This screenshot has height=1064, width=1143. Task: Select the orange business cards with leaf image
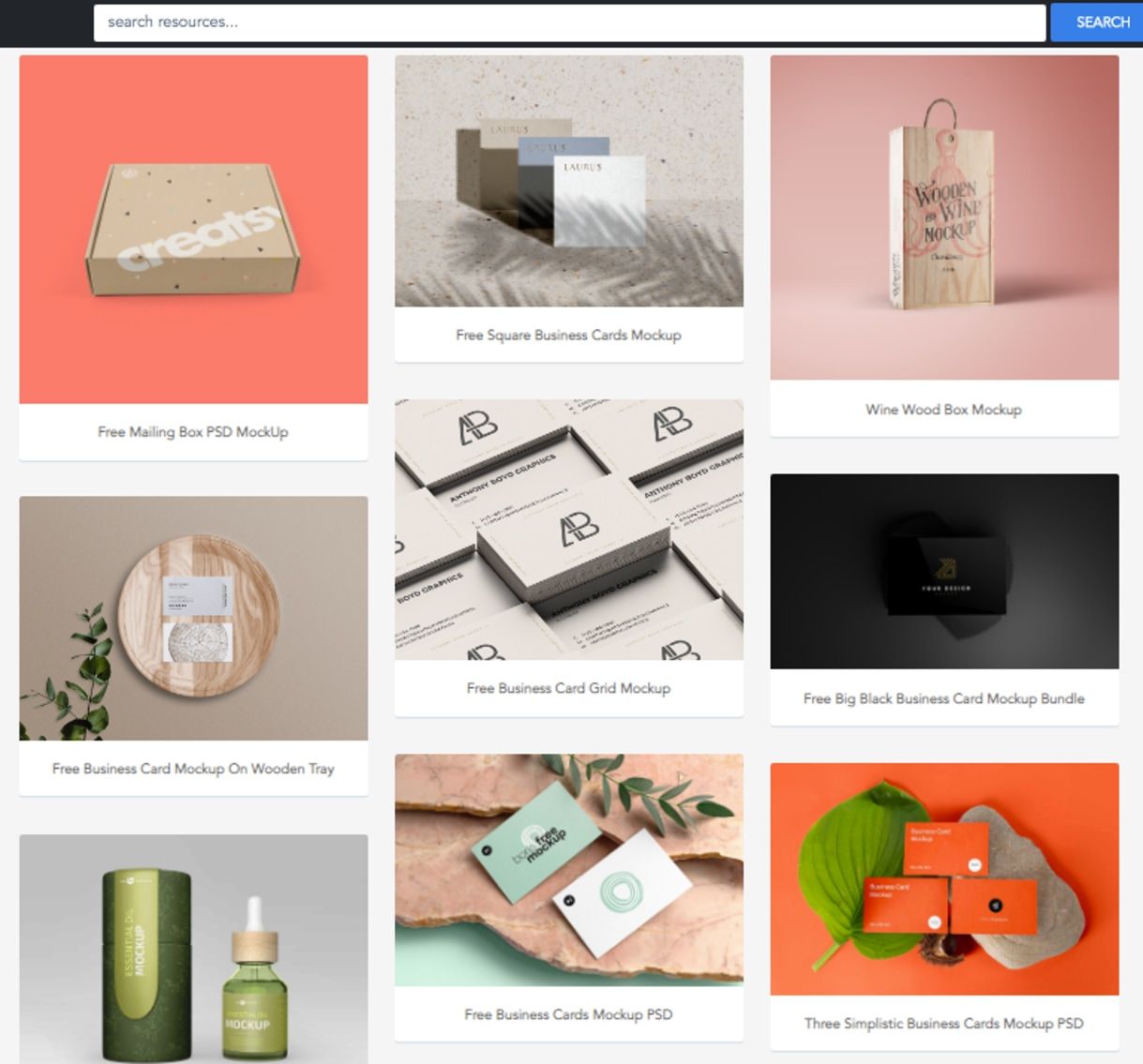pos(944,879)
